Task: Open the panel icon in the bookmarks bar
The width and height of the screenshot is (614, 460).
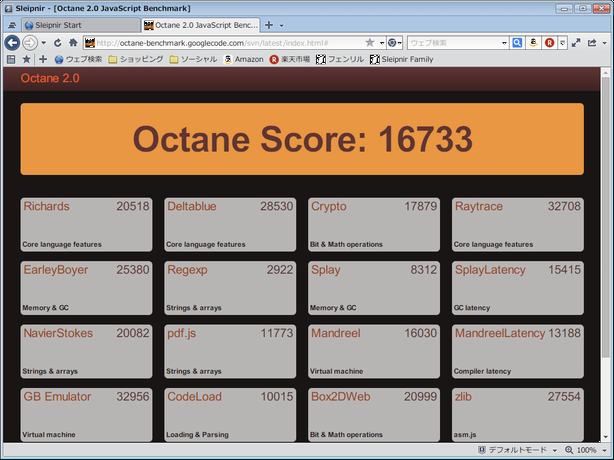Action: click(x=11, y=59)
